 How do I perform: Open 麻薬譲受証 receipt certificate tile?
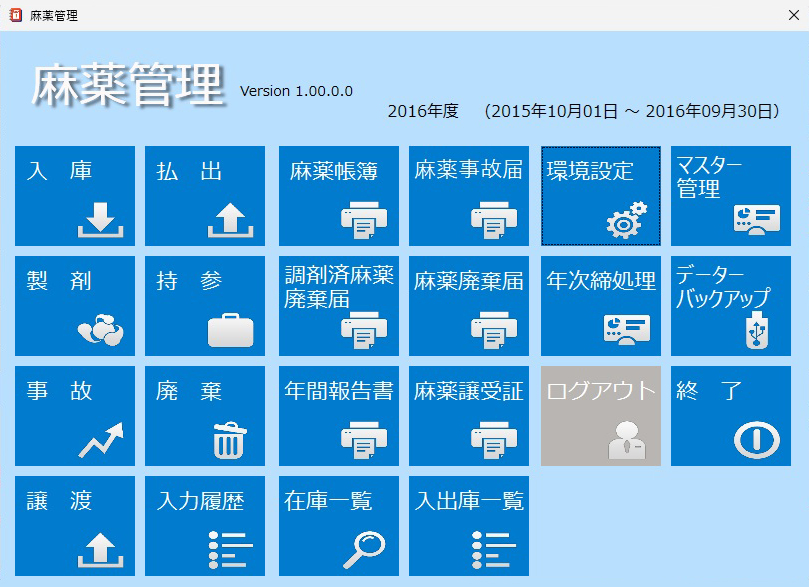click(469, 416)
